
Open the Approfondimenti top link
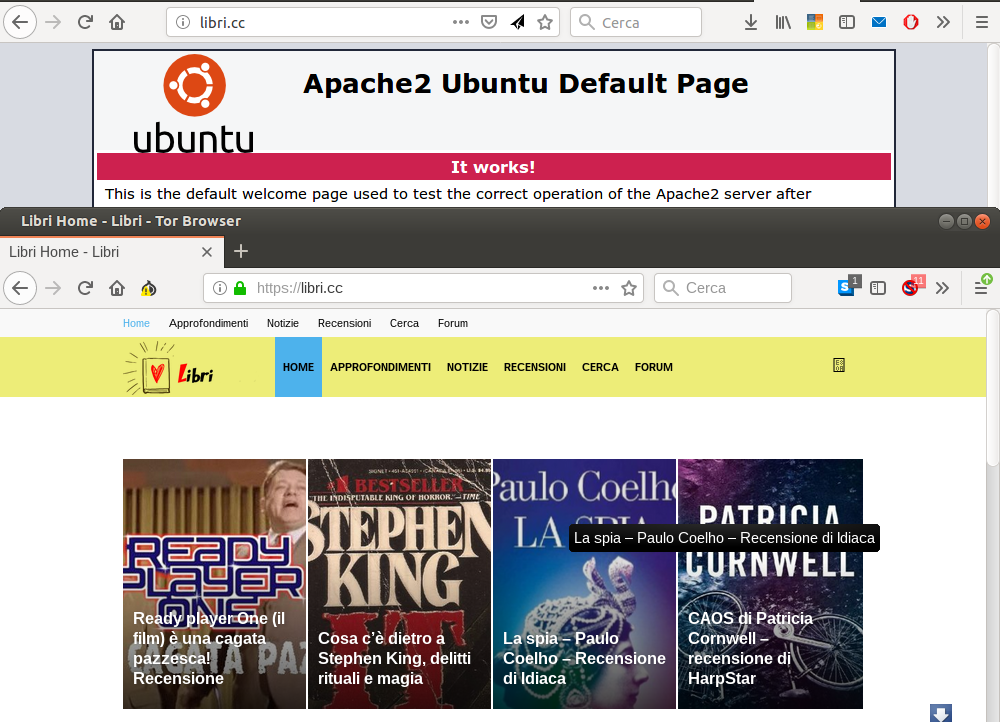coord(209,323)
